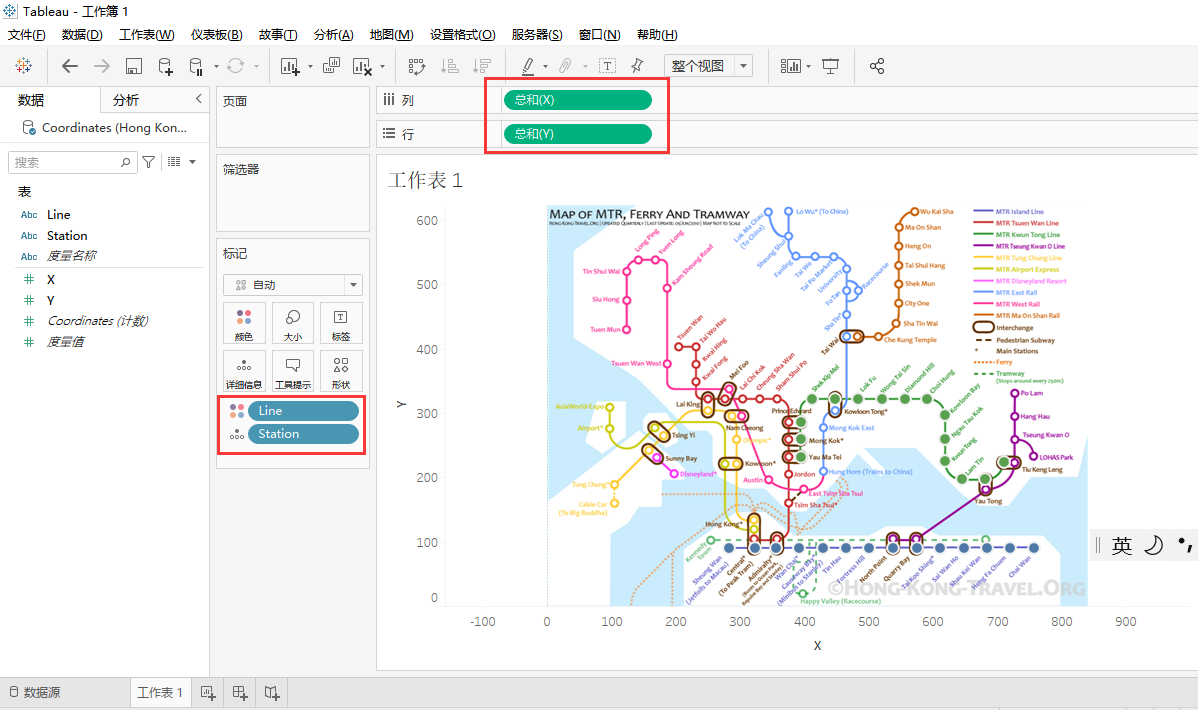Select the 工作表 1 sheet tab

(x=160, y=692)
